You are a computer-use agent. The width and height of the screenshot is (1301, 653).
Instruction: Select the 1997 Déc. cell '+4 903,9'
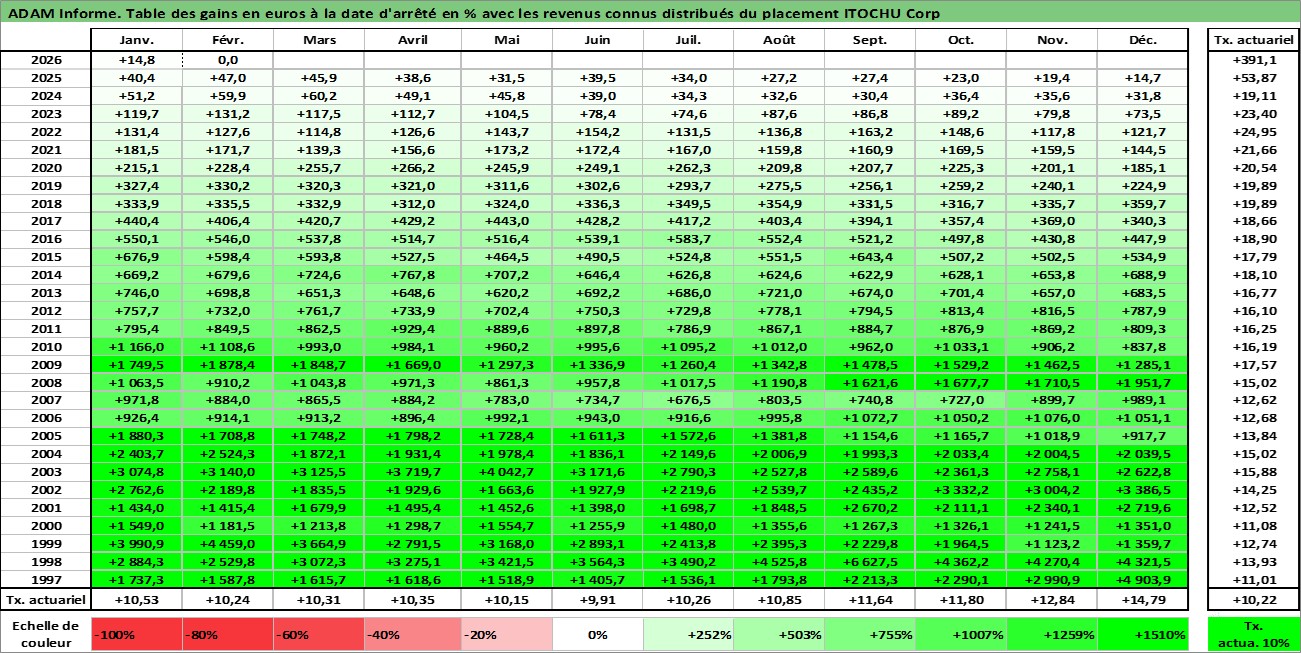(1143, 580)
